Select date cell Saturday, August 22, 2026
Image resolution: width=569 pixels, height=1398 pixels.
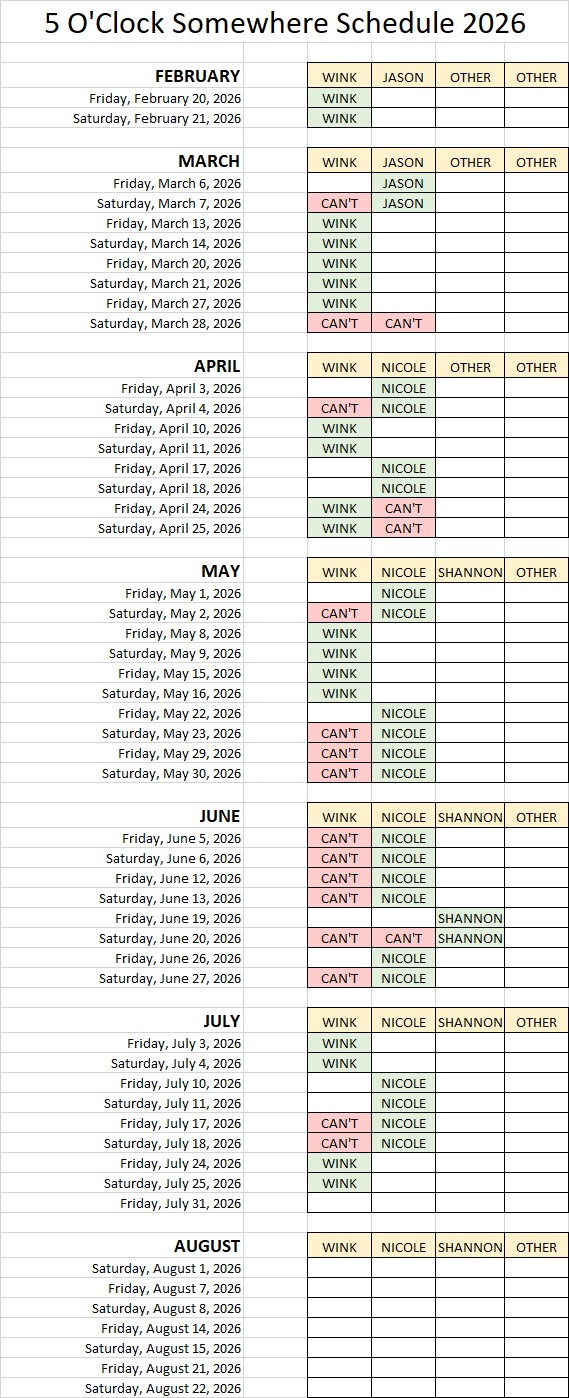tap(122, 1388)
